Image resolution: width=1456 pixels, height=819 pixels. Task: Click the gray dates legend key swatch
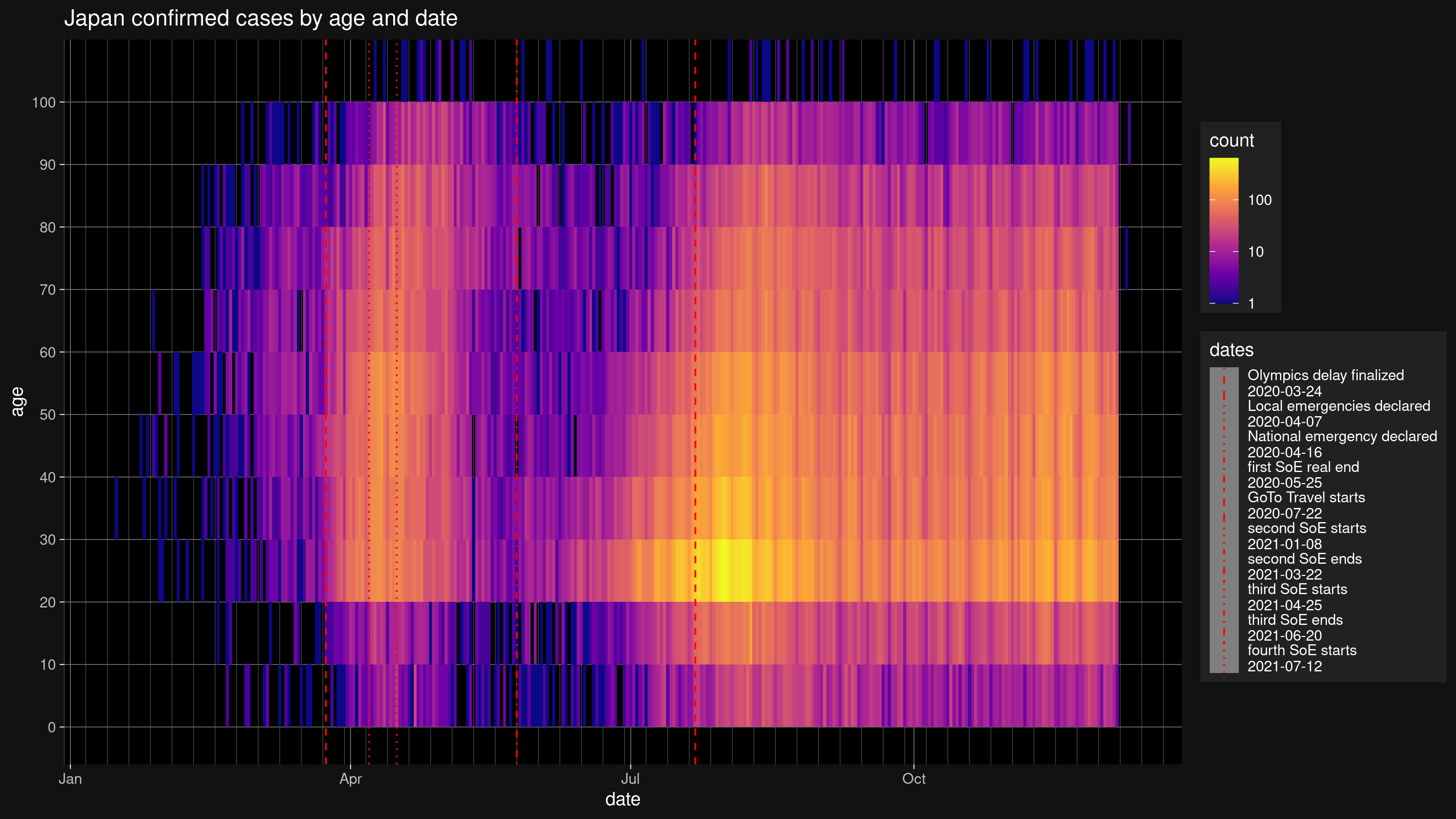1224,520
